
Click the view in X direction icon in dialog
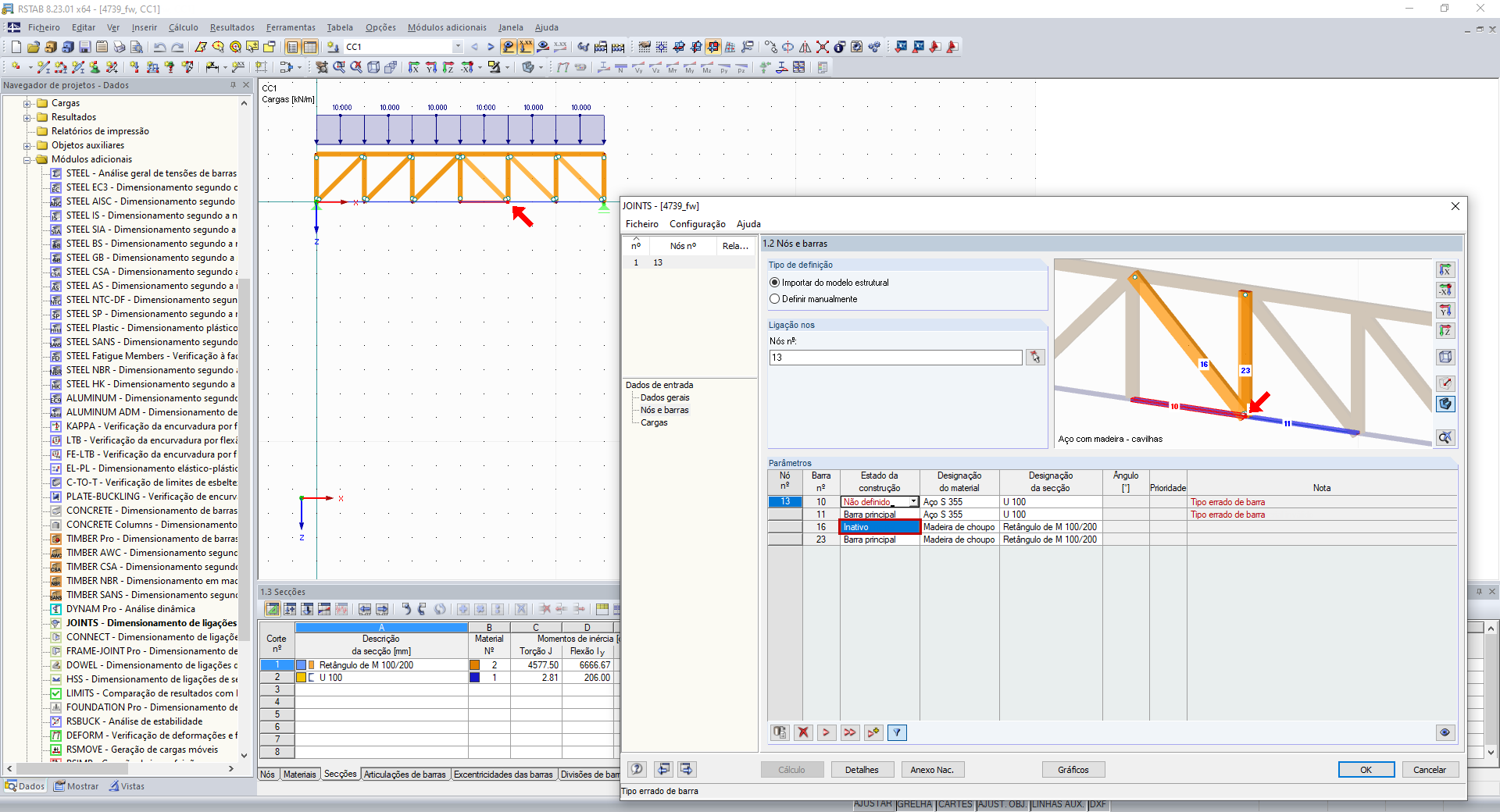point(1445,270)
